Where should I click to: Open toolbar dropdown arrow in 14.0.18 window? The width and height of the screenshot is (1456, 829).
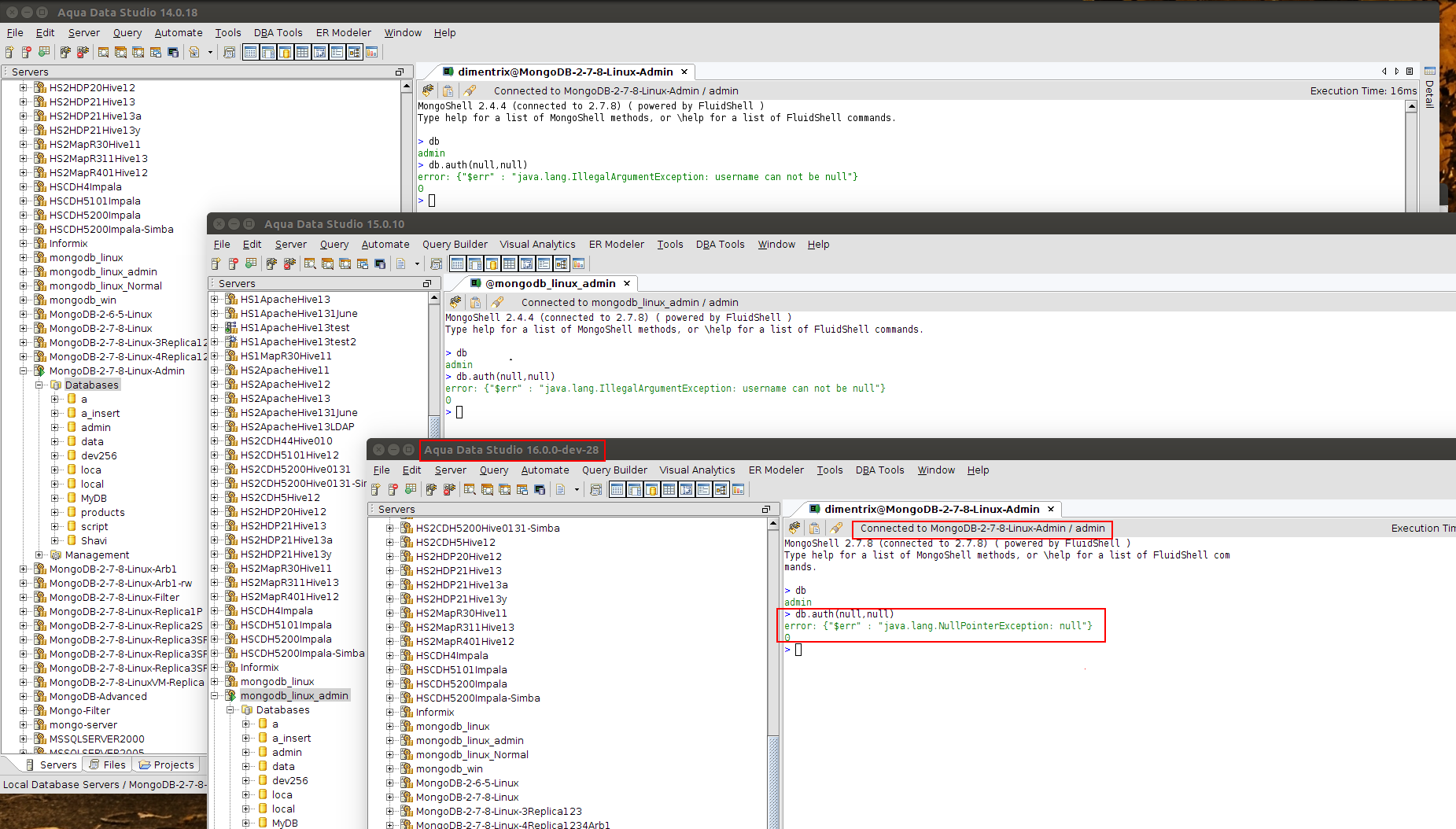tap(210, 52)
